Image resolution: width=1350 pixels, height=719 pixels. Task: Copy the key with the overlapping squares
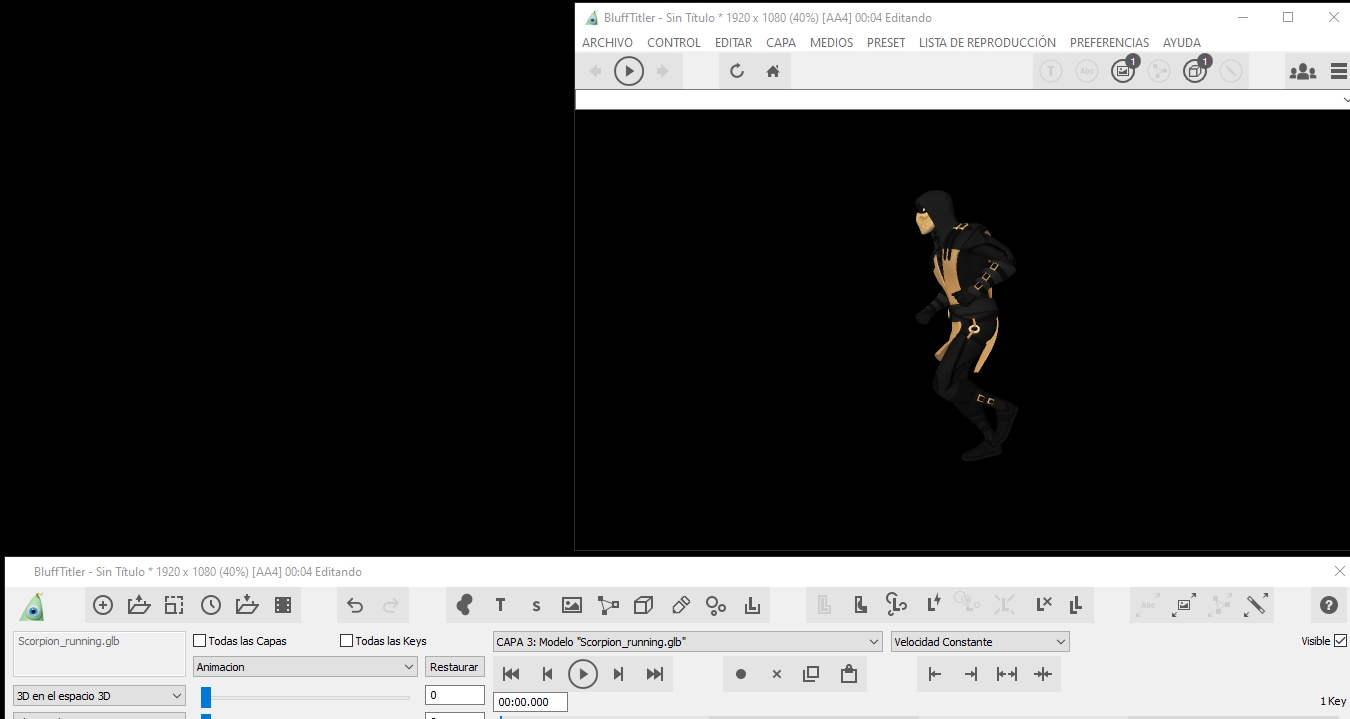pyautogui.click(x=811, y=674)
